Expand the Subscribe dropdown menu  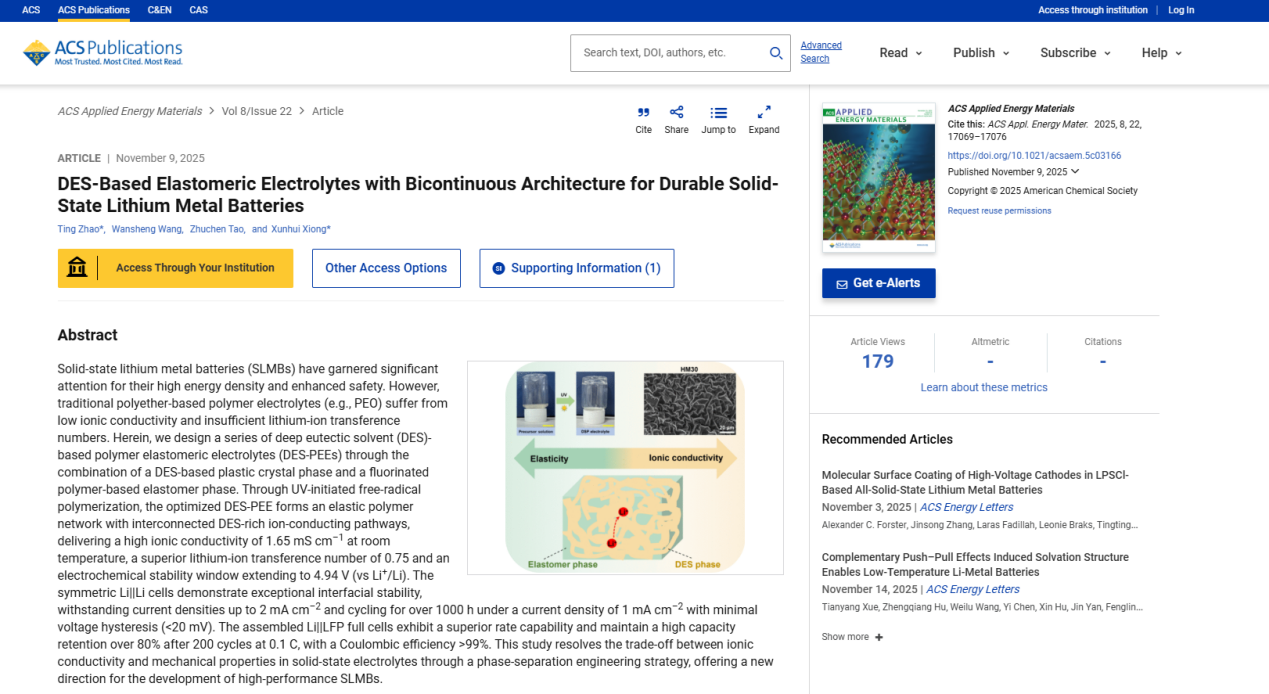click(1075, 53)
